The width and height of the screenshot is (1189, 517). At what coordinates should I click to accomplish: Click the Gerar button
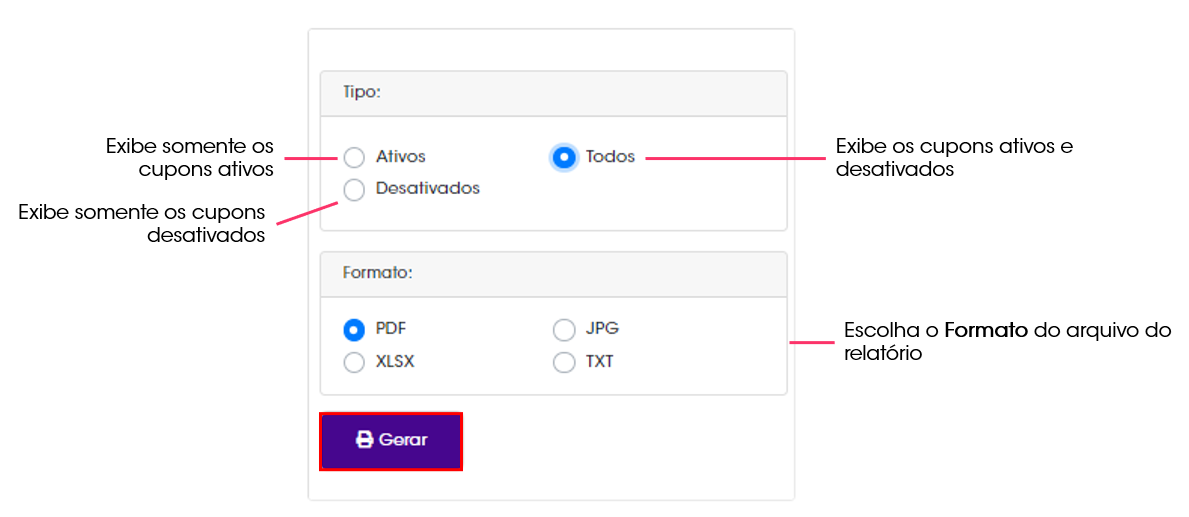391,441
